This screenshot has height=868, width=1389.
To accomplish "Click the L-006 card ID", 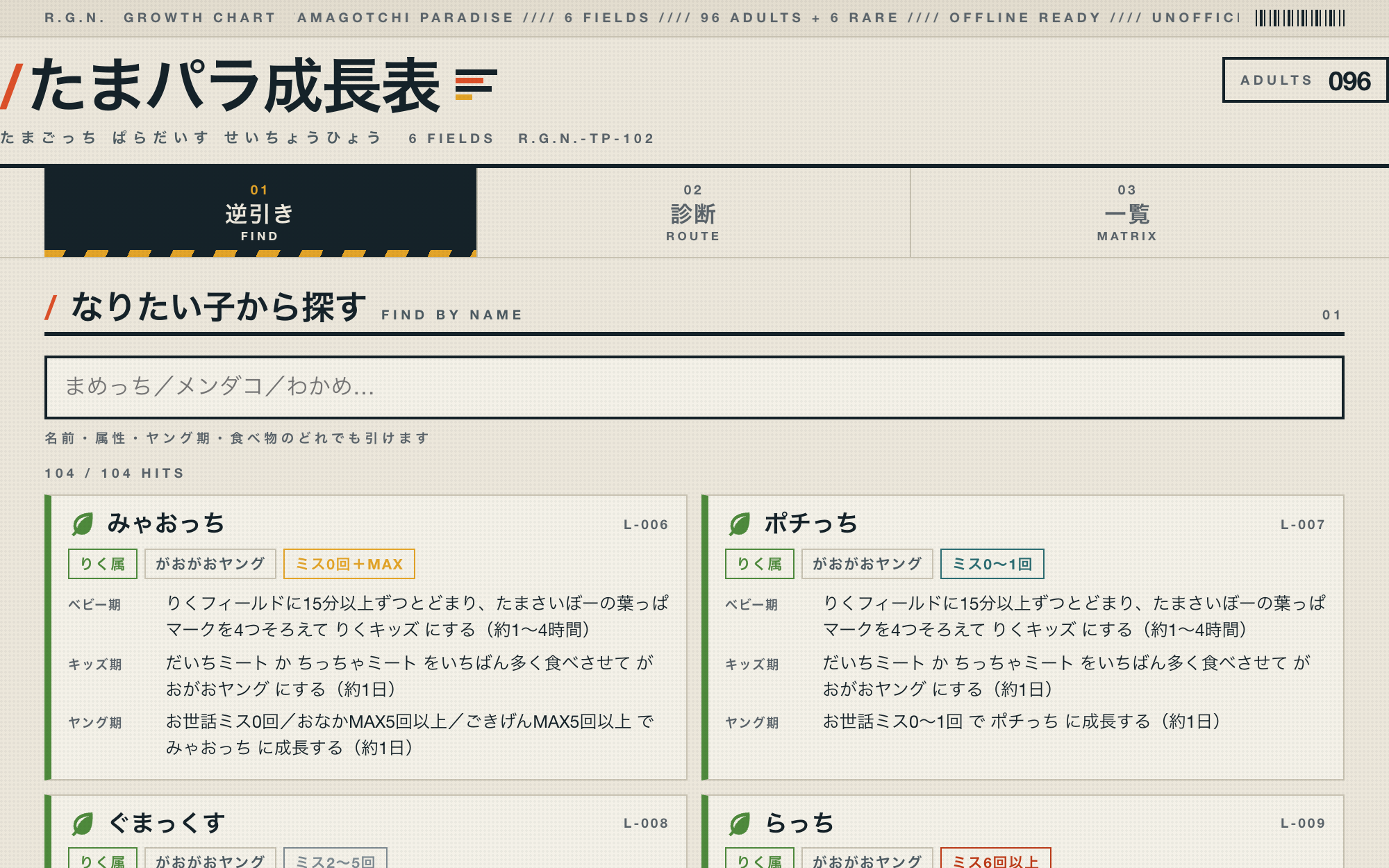I will [x=646, y=525].
